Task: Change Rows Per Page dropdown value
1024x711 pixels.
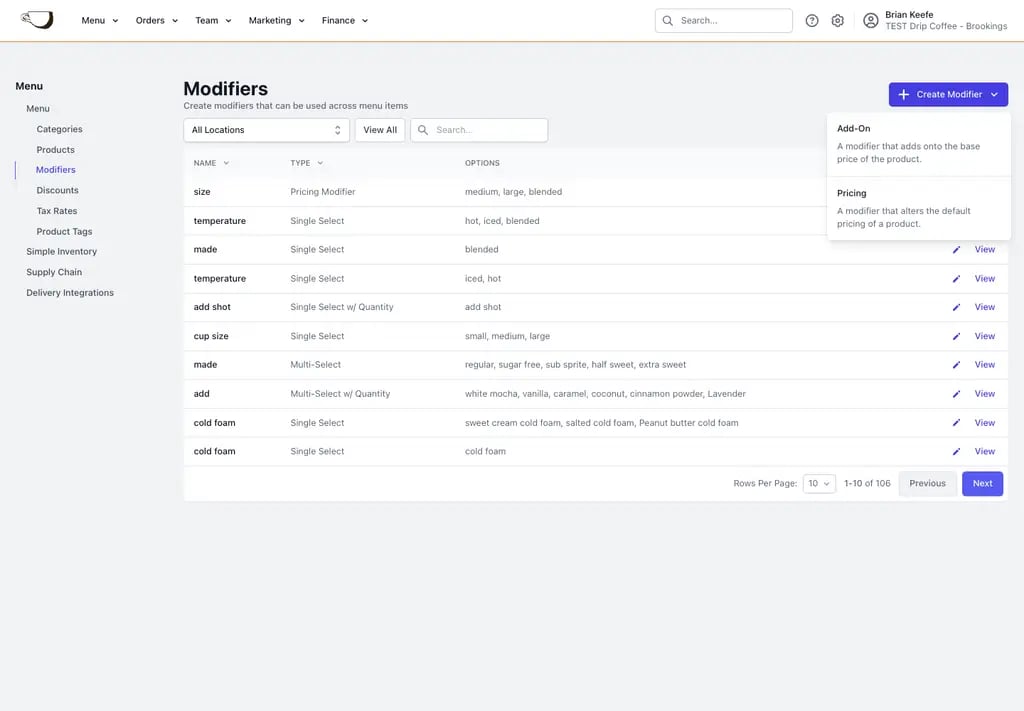Action: tap(819, 484)
